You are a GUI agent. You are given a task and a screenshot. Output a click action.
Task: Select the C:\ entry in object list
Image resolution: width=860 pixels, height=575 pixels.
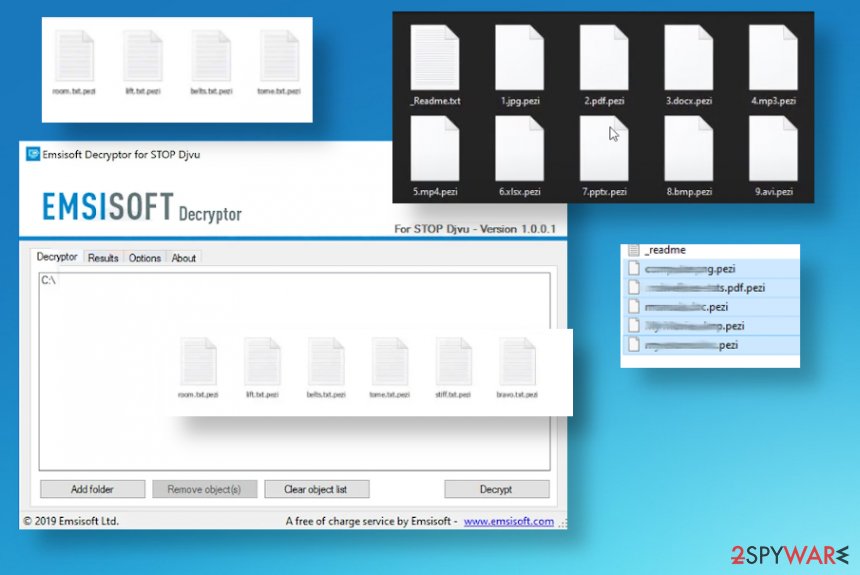click(x=48, y=280)
